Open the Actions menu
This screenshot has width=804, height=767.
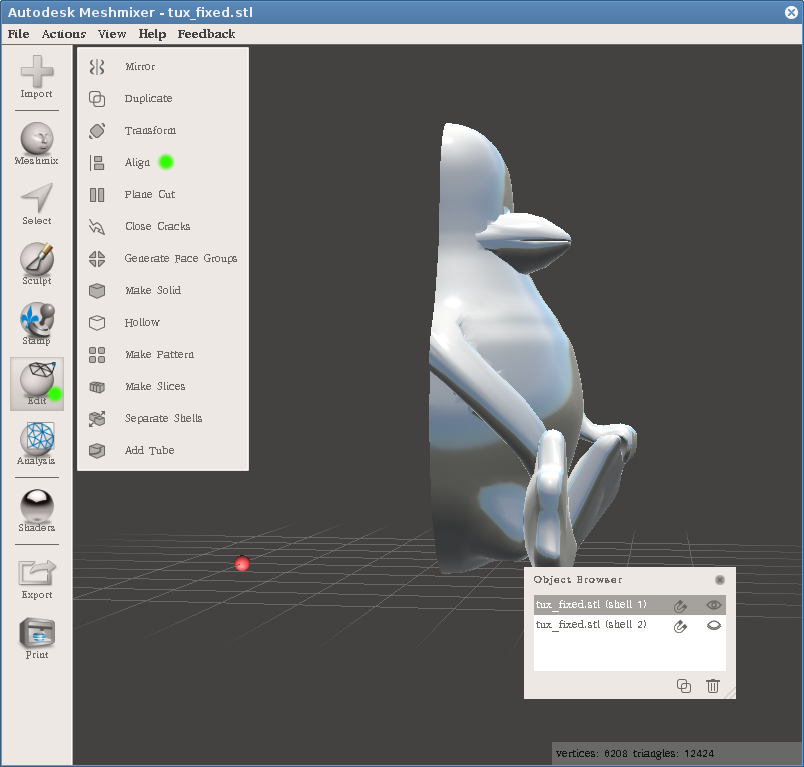pyautogui.click(x=64, y=34)
